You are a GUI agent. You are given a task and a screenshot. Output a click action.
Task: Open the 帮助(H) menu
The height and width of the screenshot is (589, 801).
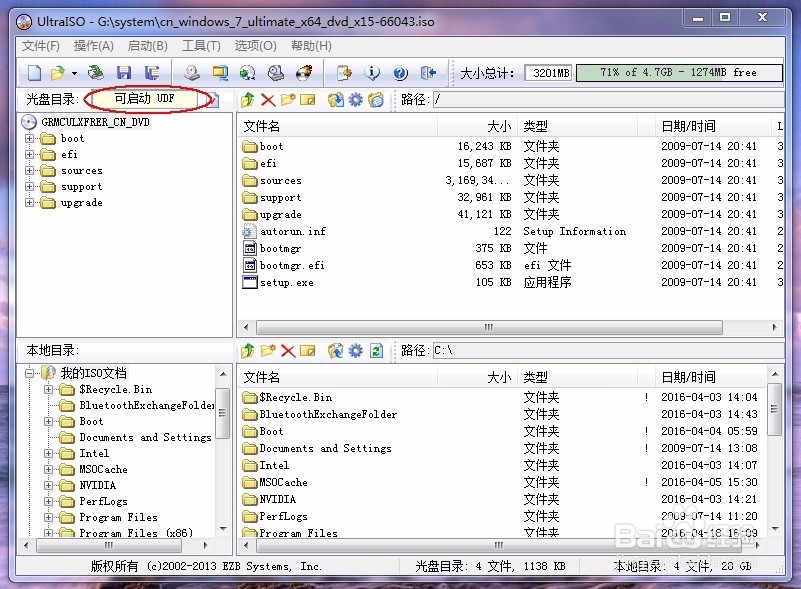coord(311,46)
